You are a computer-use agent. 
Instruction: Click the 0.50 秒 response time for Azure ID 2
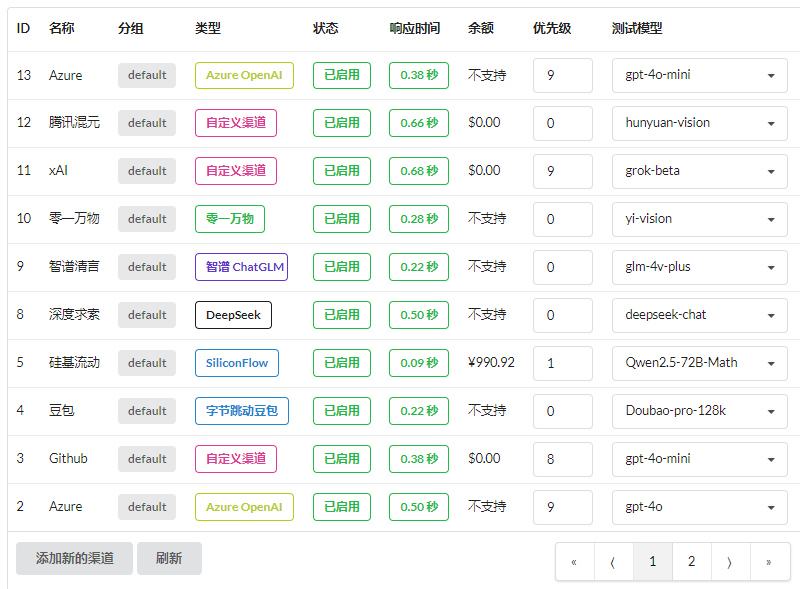(419, 507)
